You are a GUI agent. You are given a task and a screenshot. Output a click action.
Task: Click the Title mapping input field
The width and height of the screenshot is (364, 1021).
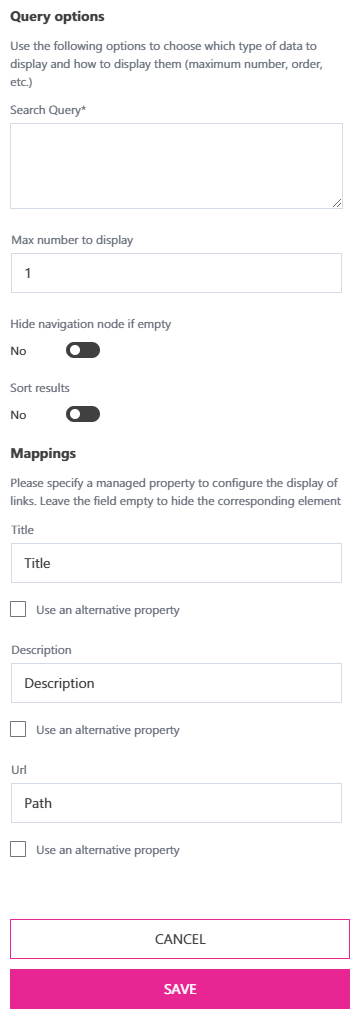(176, 563)
